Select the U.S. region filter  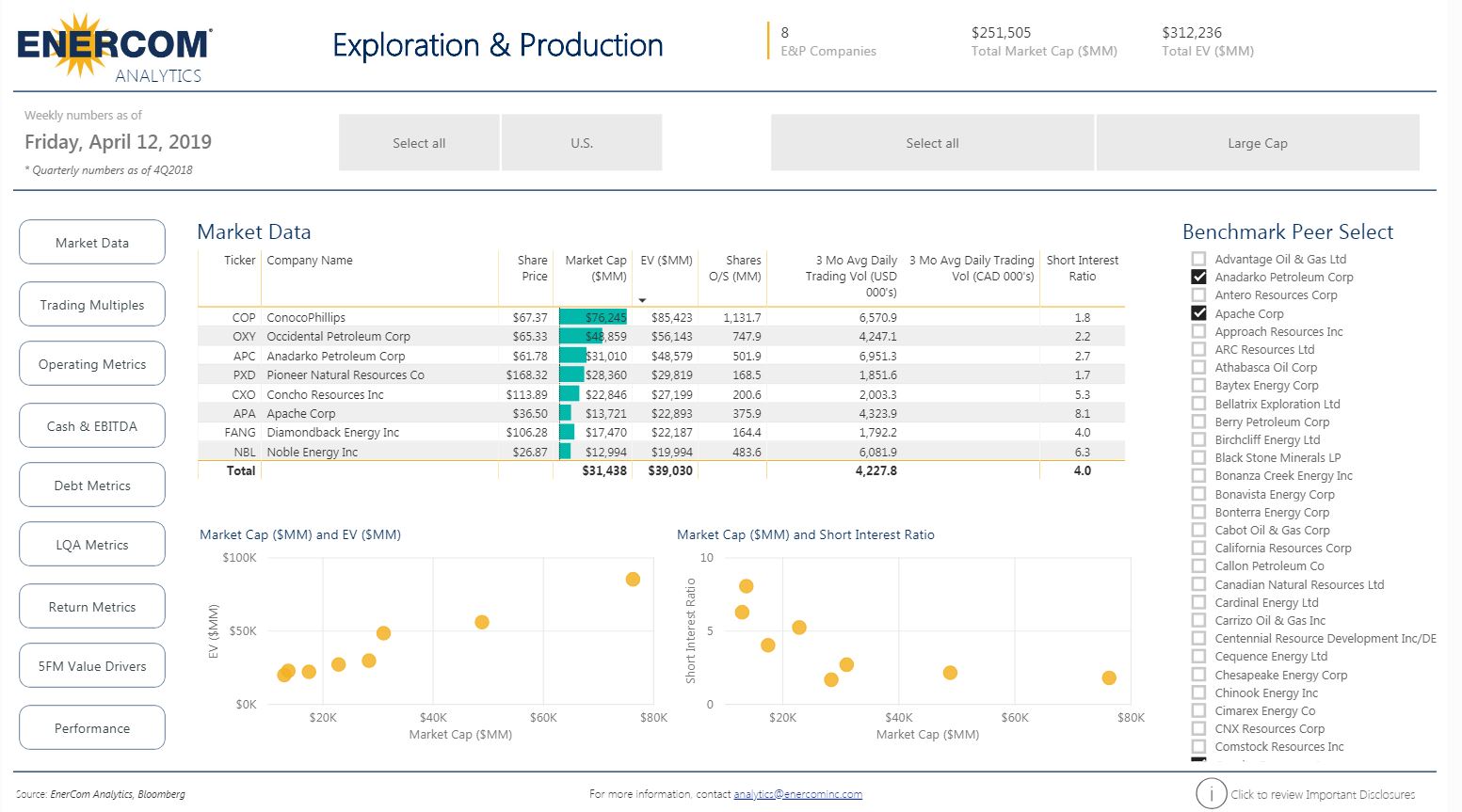click(x=582, y=143)
